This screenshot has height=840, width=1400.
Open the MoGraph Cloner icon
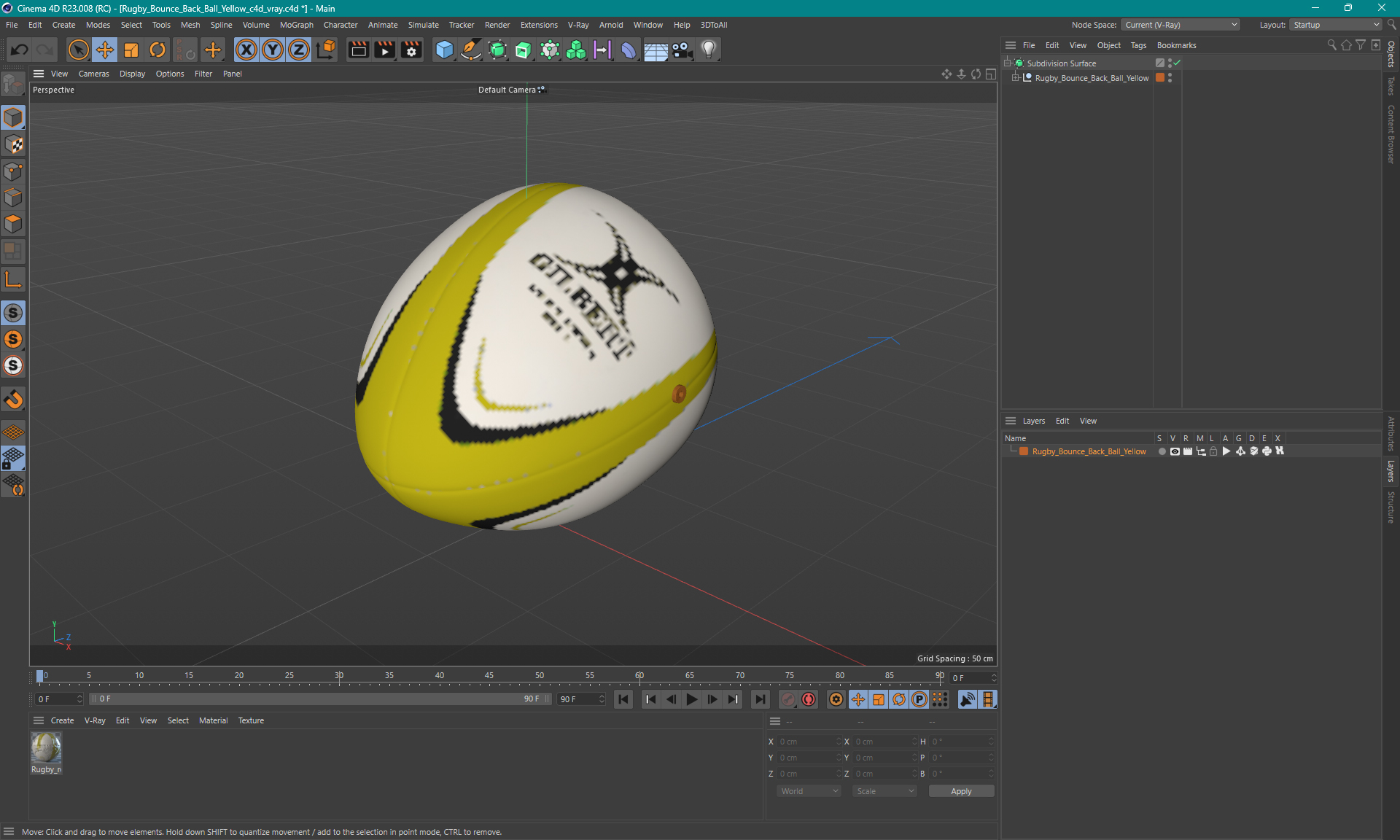click(576, 50)
